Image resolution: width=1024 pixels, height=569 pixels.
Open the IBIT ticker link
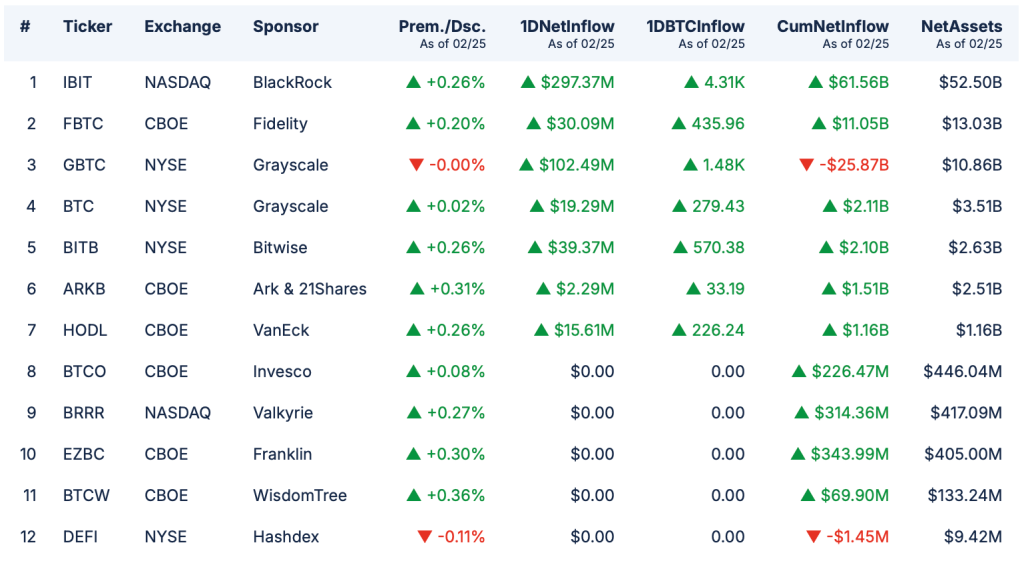[x=77, y=82]
